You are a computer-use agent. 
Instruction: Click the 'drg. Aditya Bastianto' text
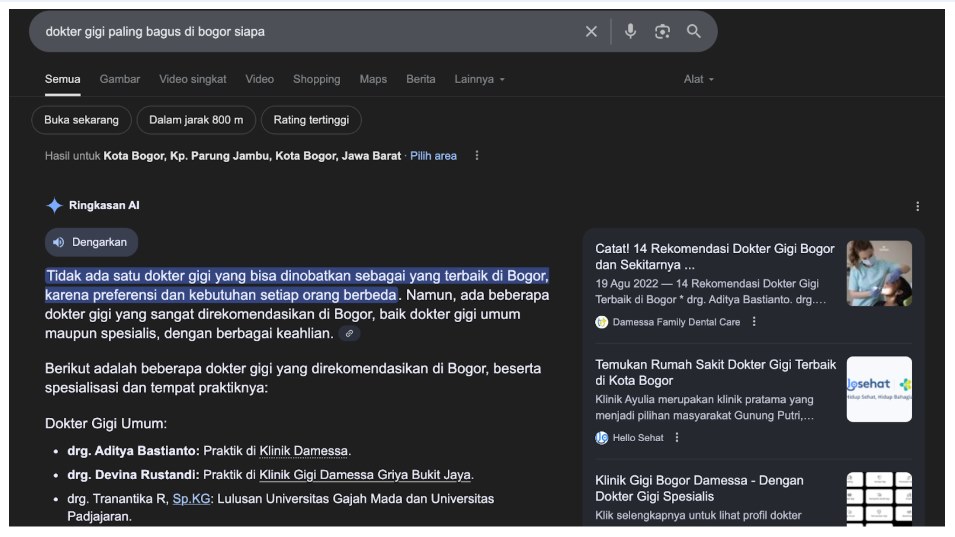(133, 451)
